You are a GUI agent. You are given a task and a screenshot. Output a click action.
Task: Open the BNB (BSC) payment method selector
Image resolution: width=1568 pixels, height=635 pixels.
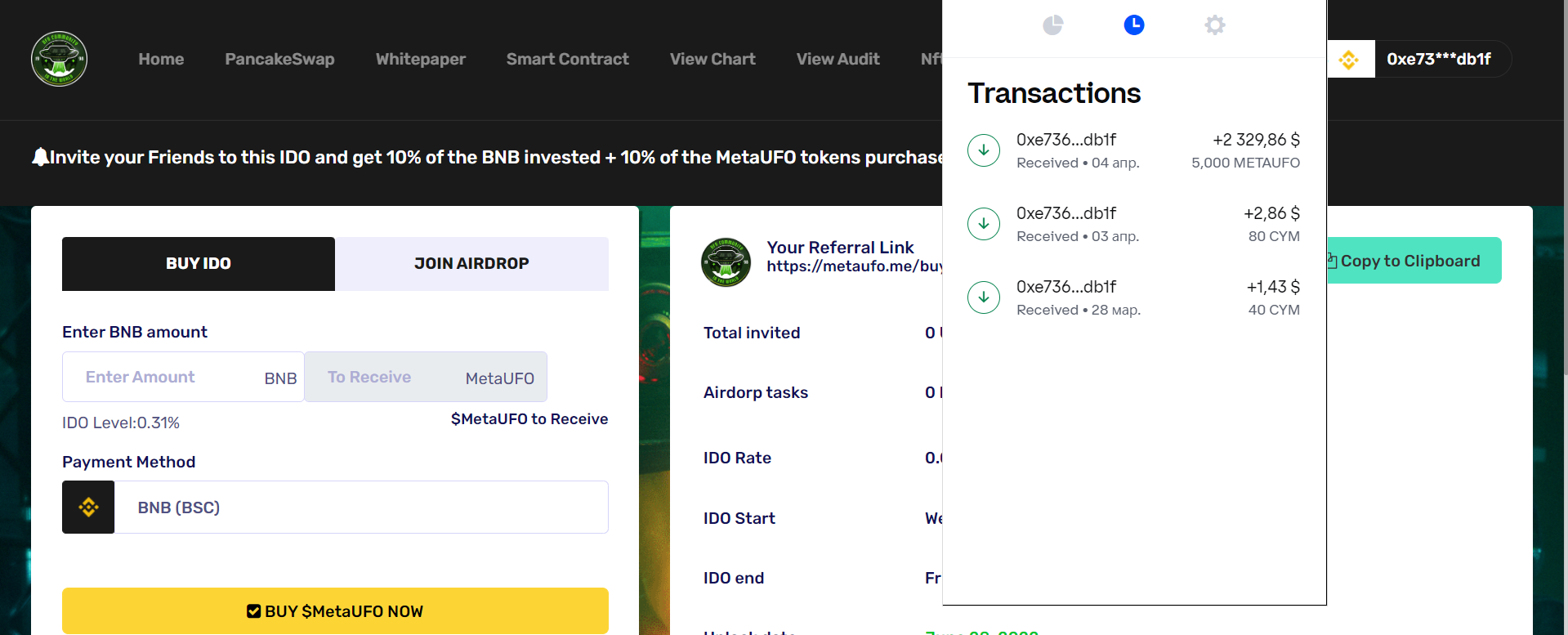[x=361, y=508]
